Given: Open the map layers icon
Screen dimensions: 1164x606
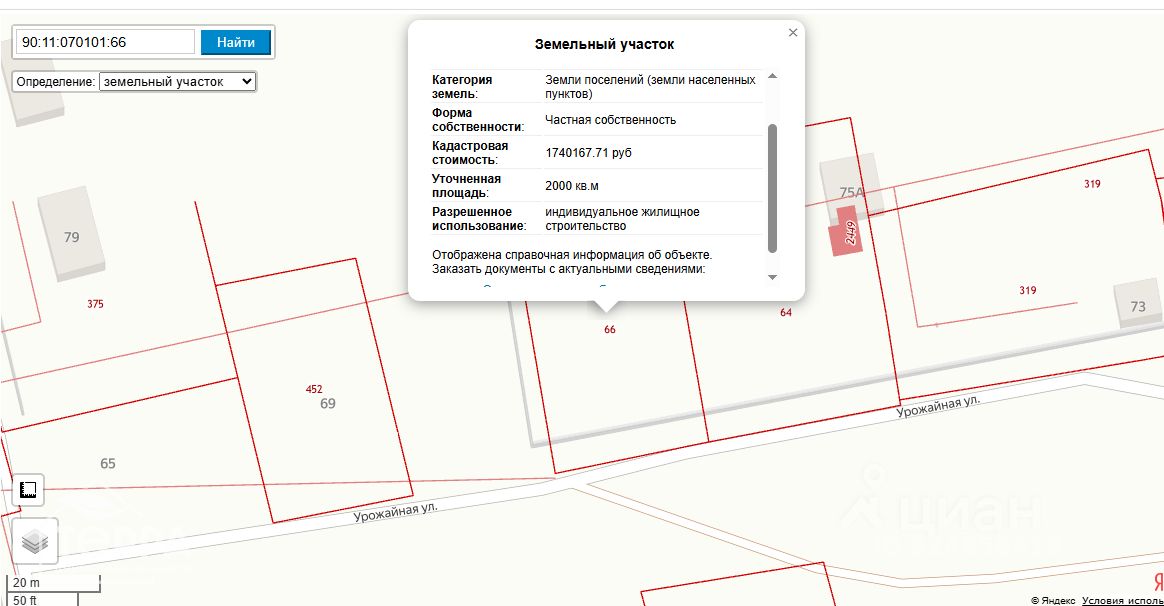Looking at the screenshot, I should (x=35, y=542).
